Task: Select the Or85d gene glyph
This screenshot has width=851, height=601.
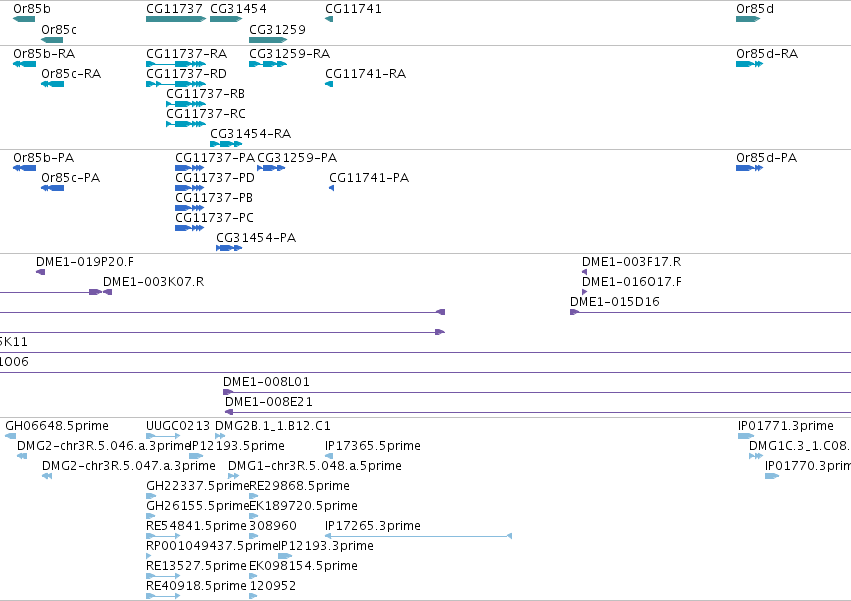Action: (x=748, y=19)
